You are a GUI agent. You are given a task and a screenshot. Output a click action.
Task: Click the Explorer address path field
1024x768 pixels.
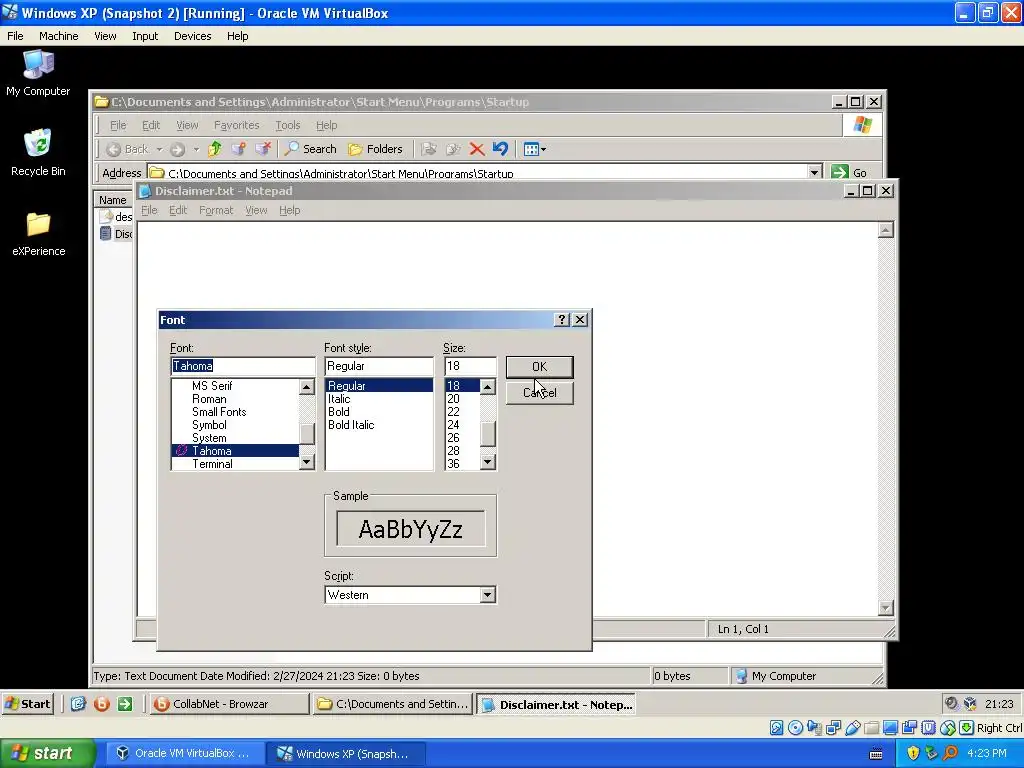477,172
